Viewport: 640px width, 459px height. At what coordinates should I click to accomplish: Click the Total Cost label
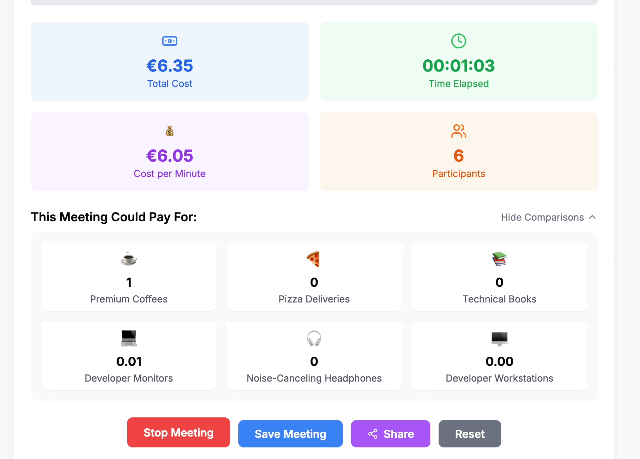tap(169, 84)
